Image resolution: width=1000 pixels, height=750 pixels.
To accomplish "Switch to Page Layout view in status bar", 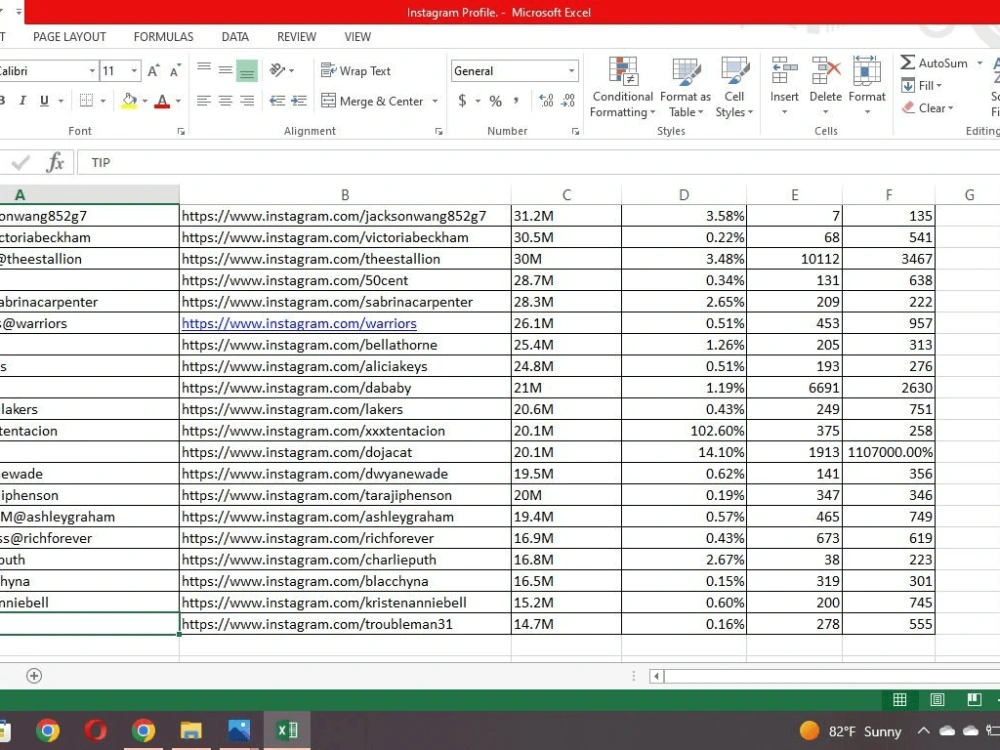I will pyautogui.click(x=938, y=700).
